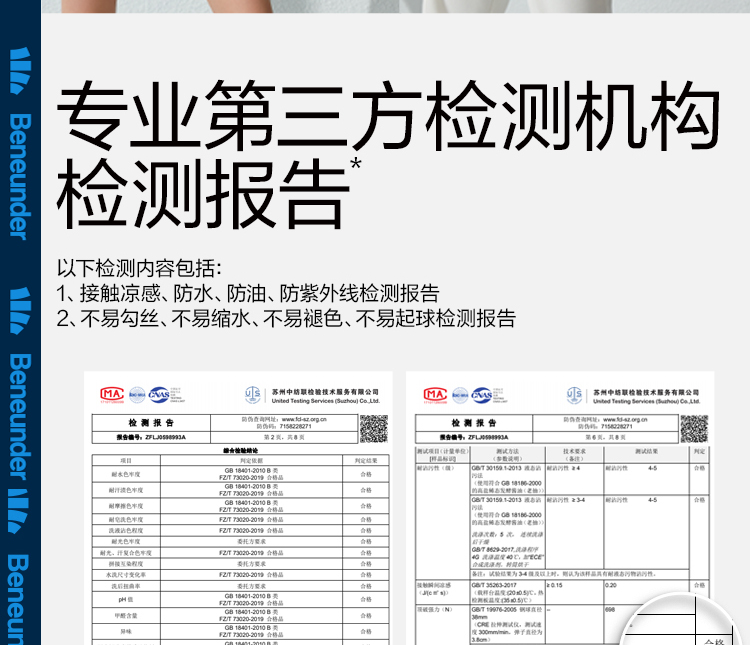
Task: Open the page 2 test report thumbnail
Action: click(x=238, y=508)
